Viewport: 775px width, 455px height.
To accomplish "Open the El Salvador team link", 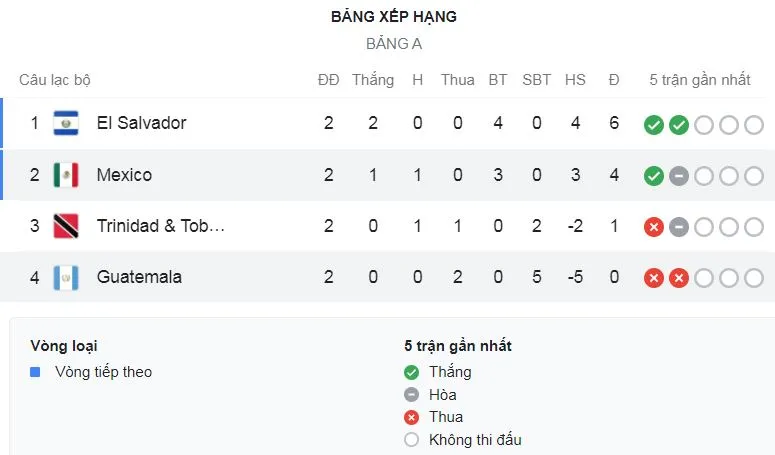I will click(141, 123).
